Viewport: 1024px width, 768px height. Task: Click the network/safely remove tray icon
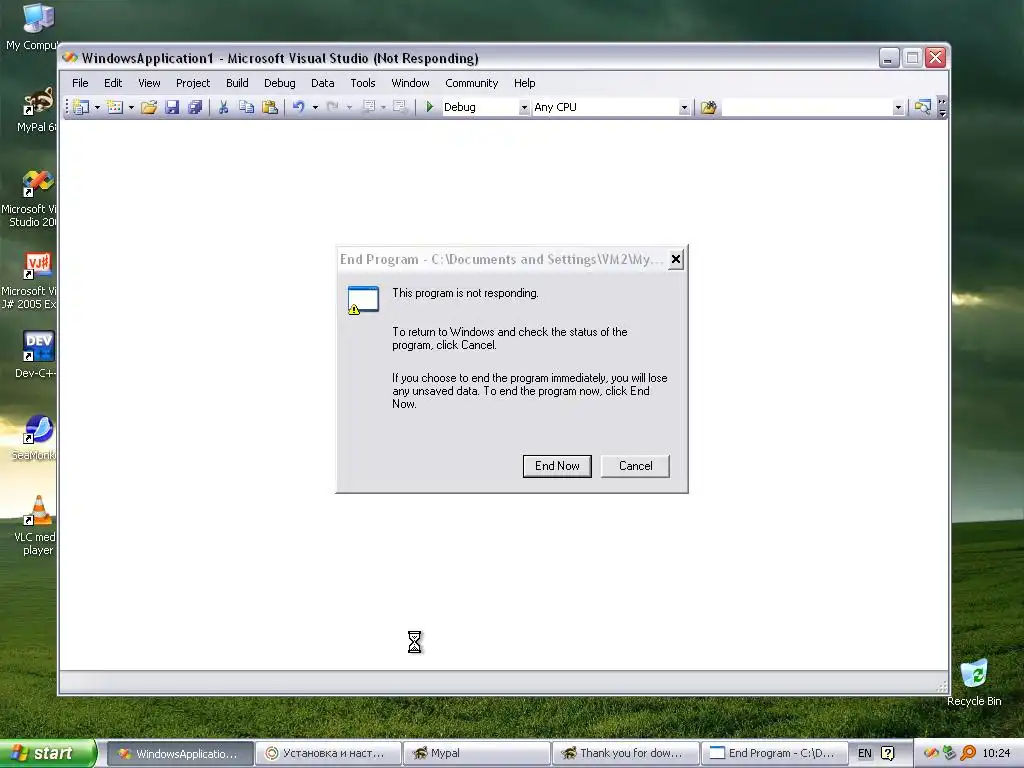click(x=950, y=754)
